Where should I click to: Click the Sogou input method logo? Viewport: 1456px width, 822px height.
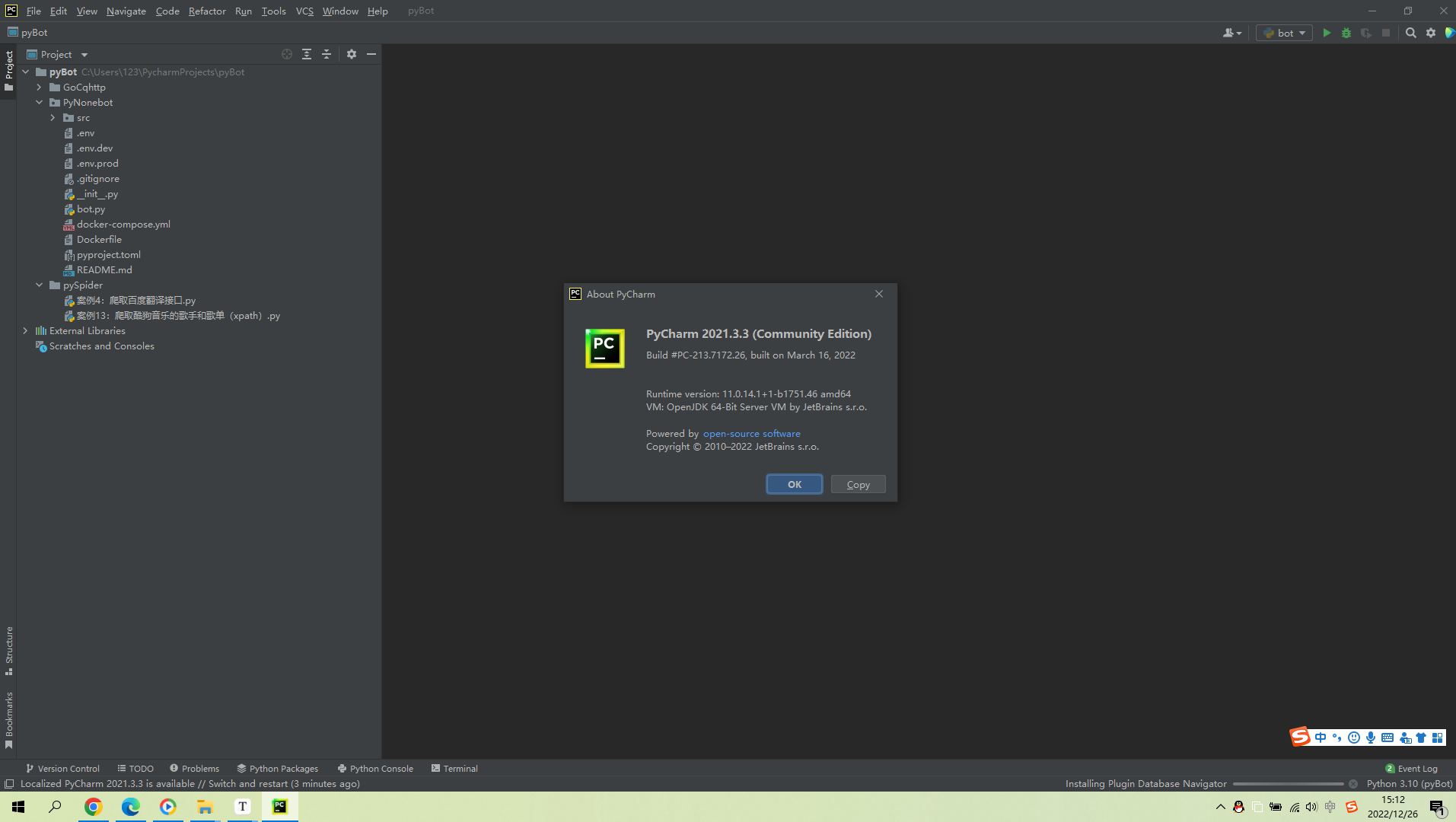[1300, 737]
